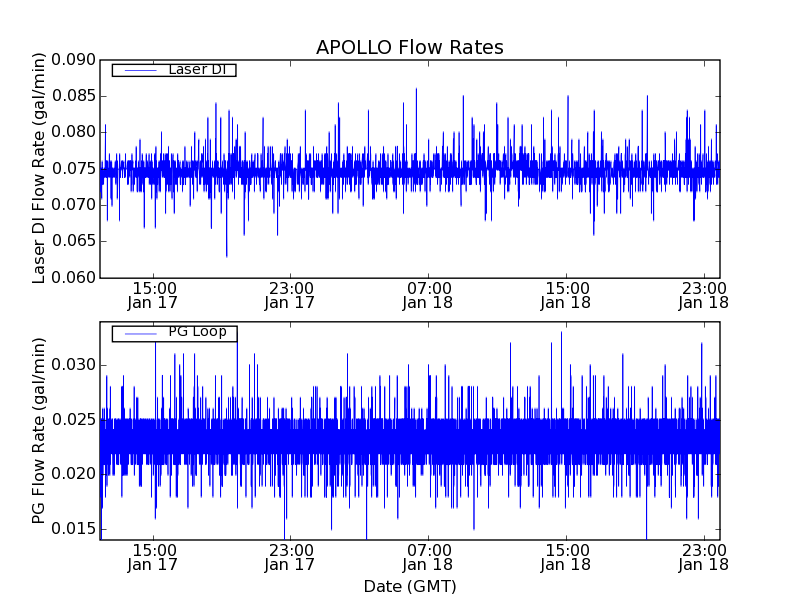Screen dimensions: 800x600
Task: Click top plot's "23:00 Jan 17" tick label
Action: pyautogui.click(x=290, y=294)
